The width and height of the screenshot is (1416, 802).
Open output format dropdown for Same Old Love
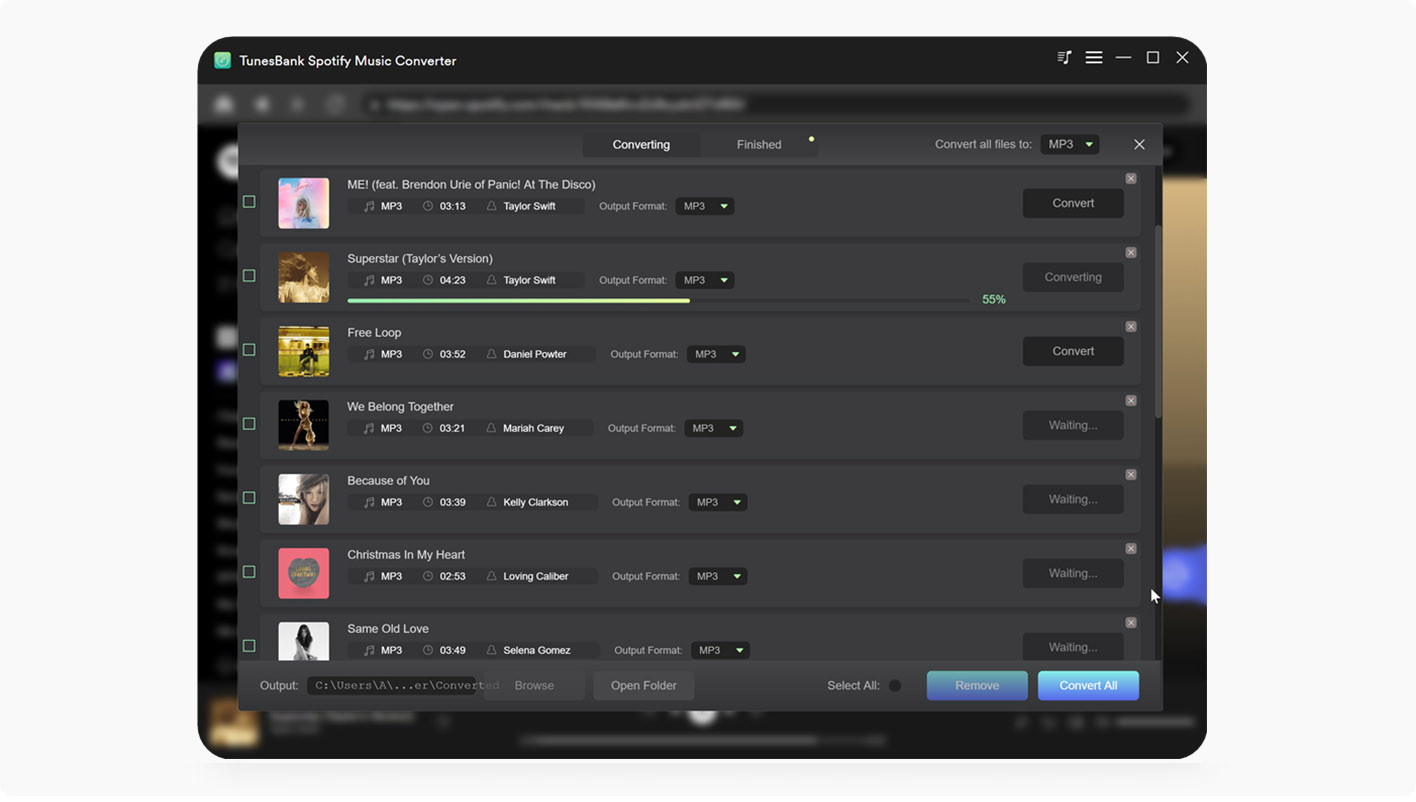coord(720,650)
